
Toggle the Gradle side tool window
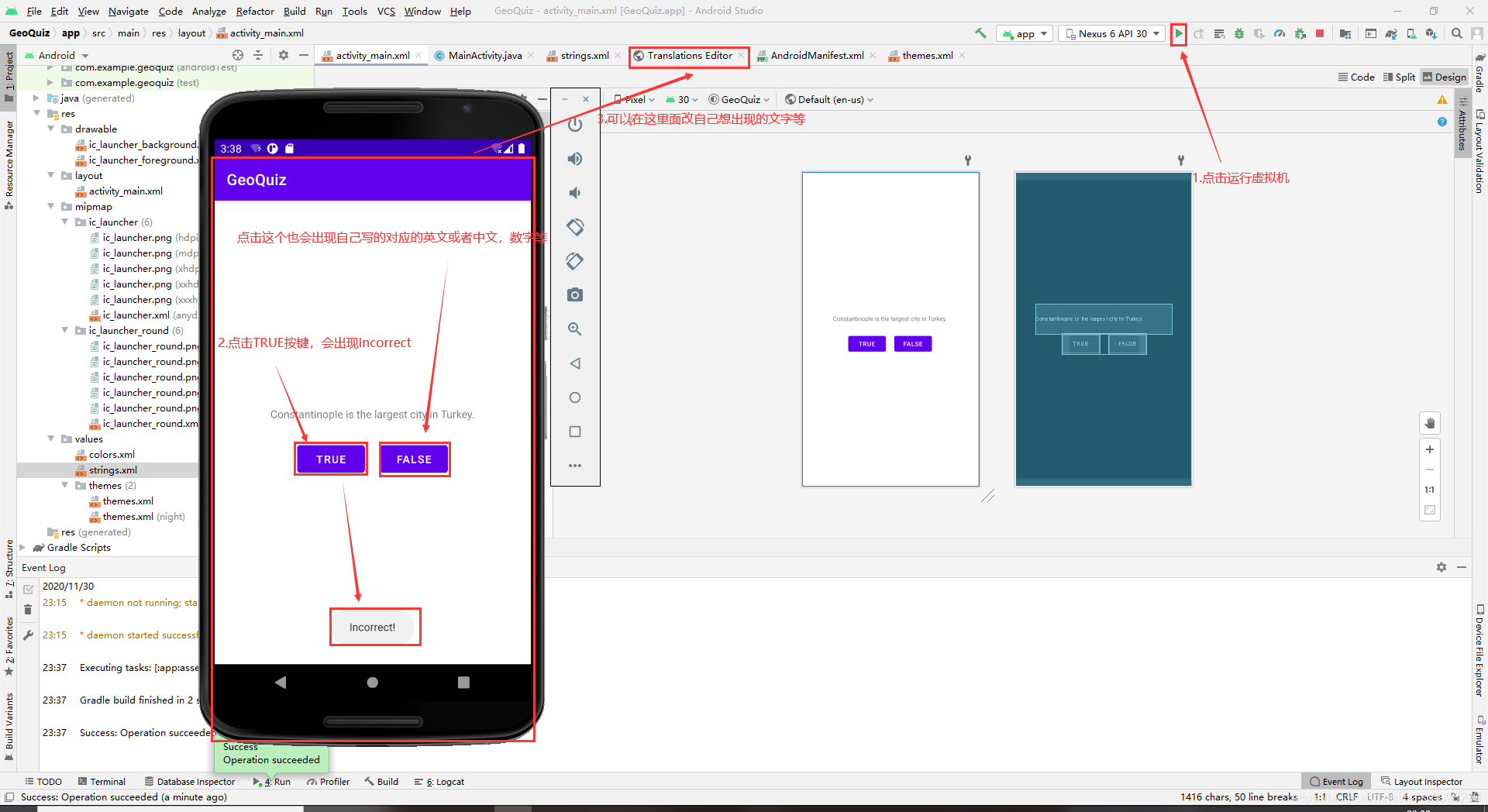click(1479, 73)
